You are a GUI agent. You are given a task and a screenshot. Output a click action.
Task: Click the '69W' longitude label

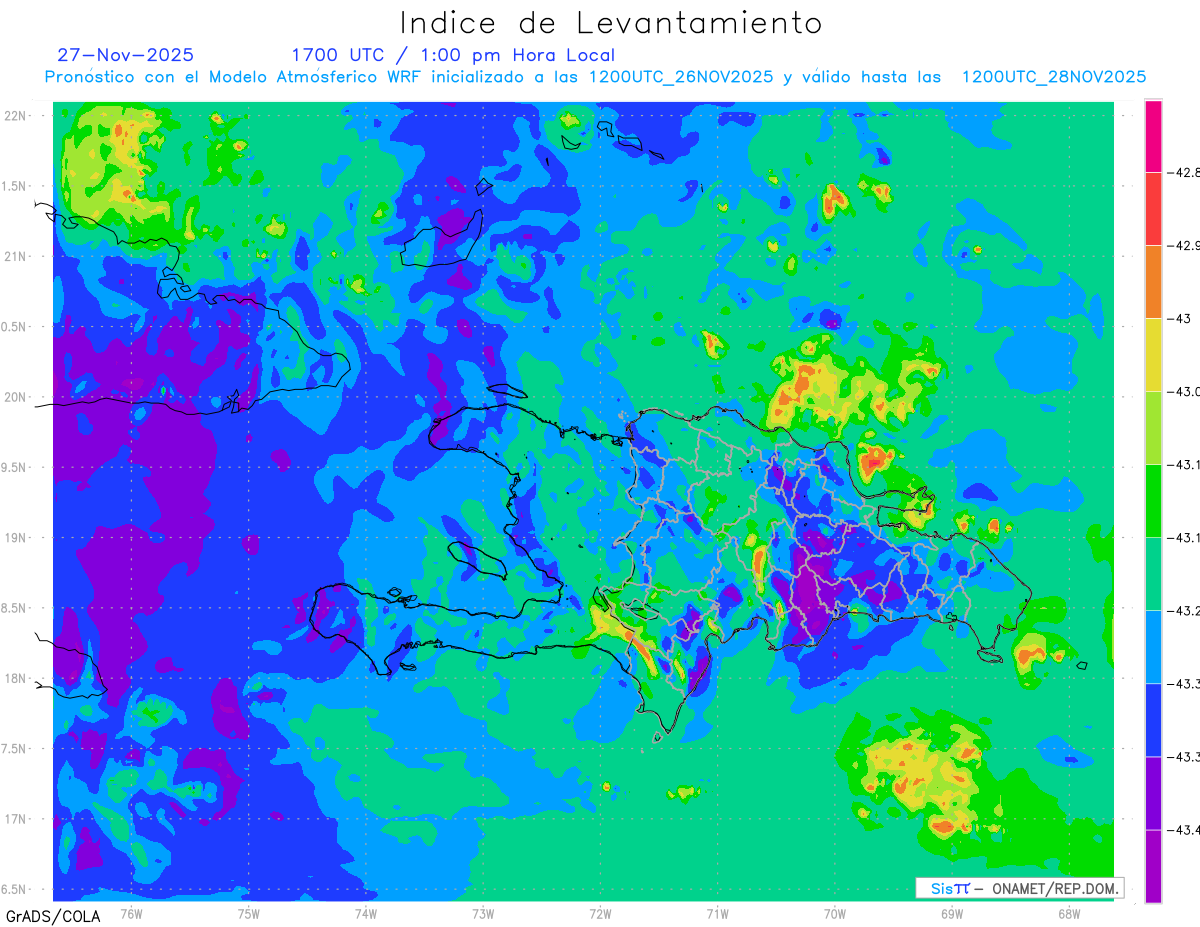coord(952,913)
